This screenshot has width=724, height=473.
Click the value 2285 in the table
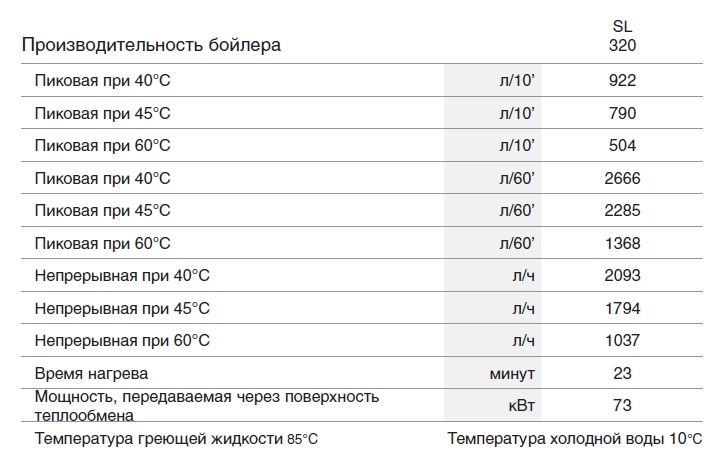point(622,211)
